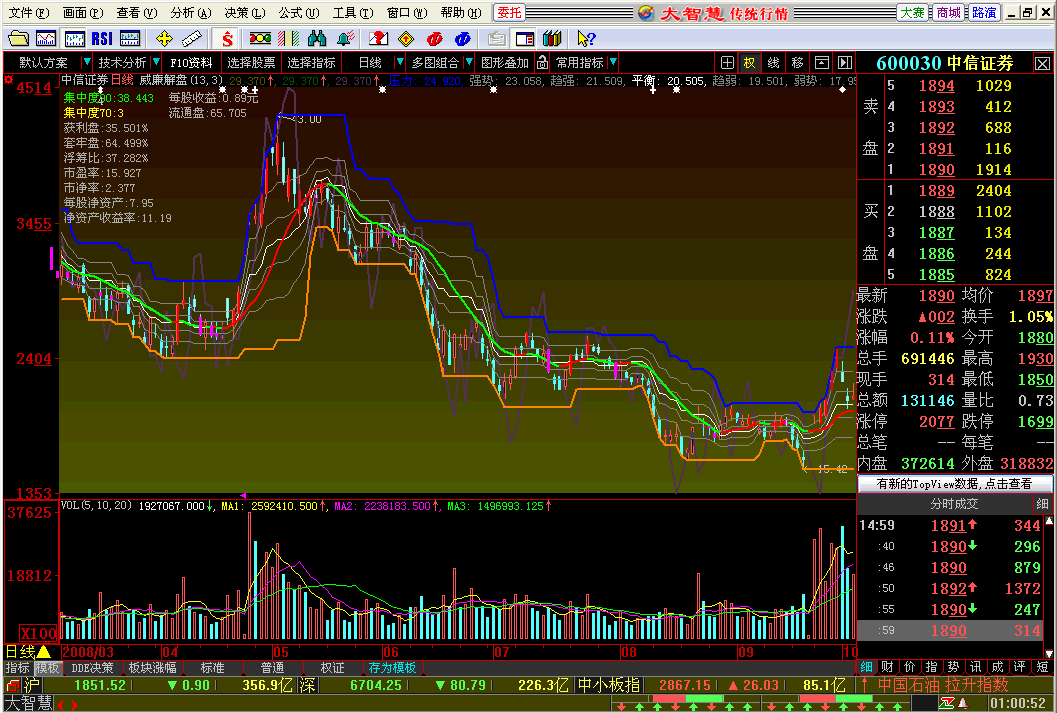Select the 势 tab in quote panel
This screenshot has width=1057, height=713.
click(953, 667)
